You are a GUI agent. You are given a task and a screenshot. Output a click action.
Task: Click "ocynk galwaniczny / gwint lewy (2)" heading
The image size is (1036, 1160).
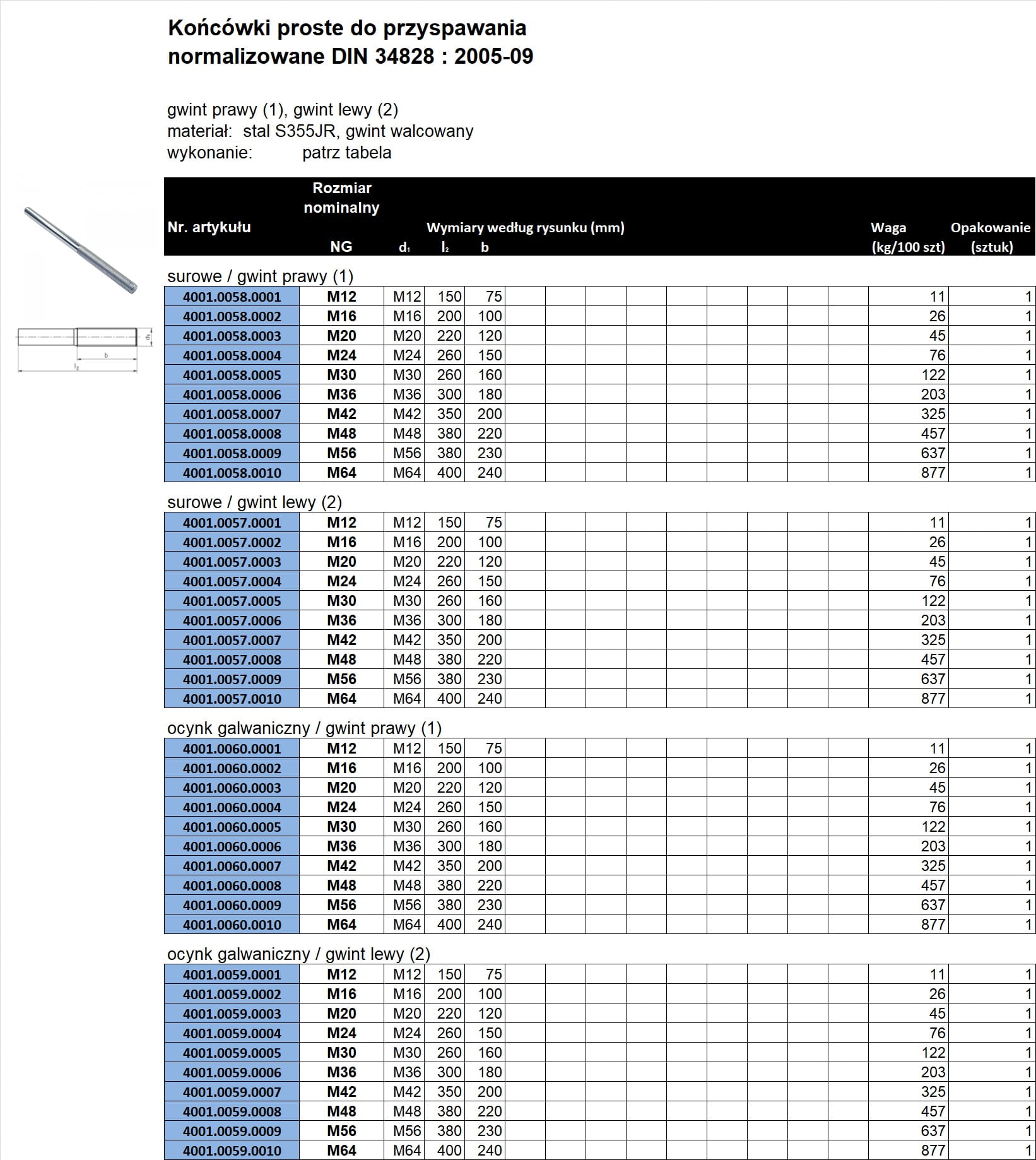point(298,954)
